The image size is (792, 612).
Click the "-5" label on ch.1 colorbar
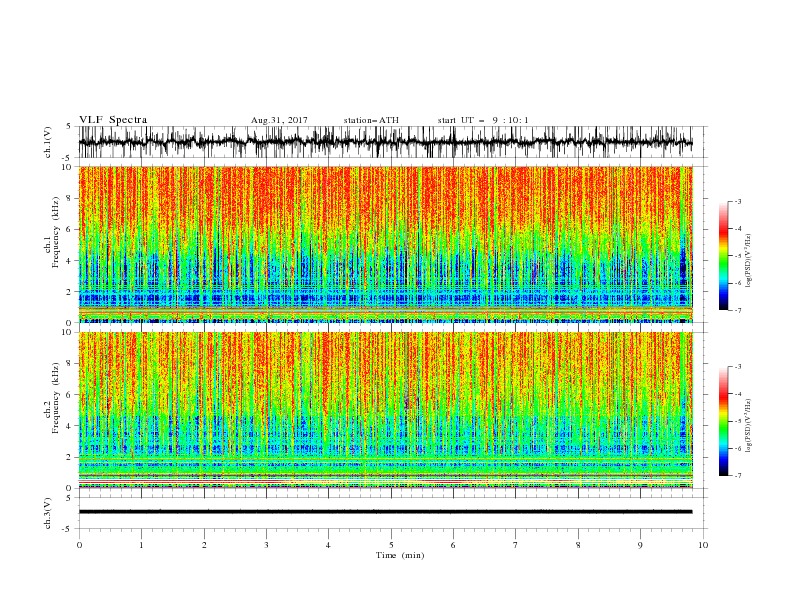click(738, 256)
